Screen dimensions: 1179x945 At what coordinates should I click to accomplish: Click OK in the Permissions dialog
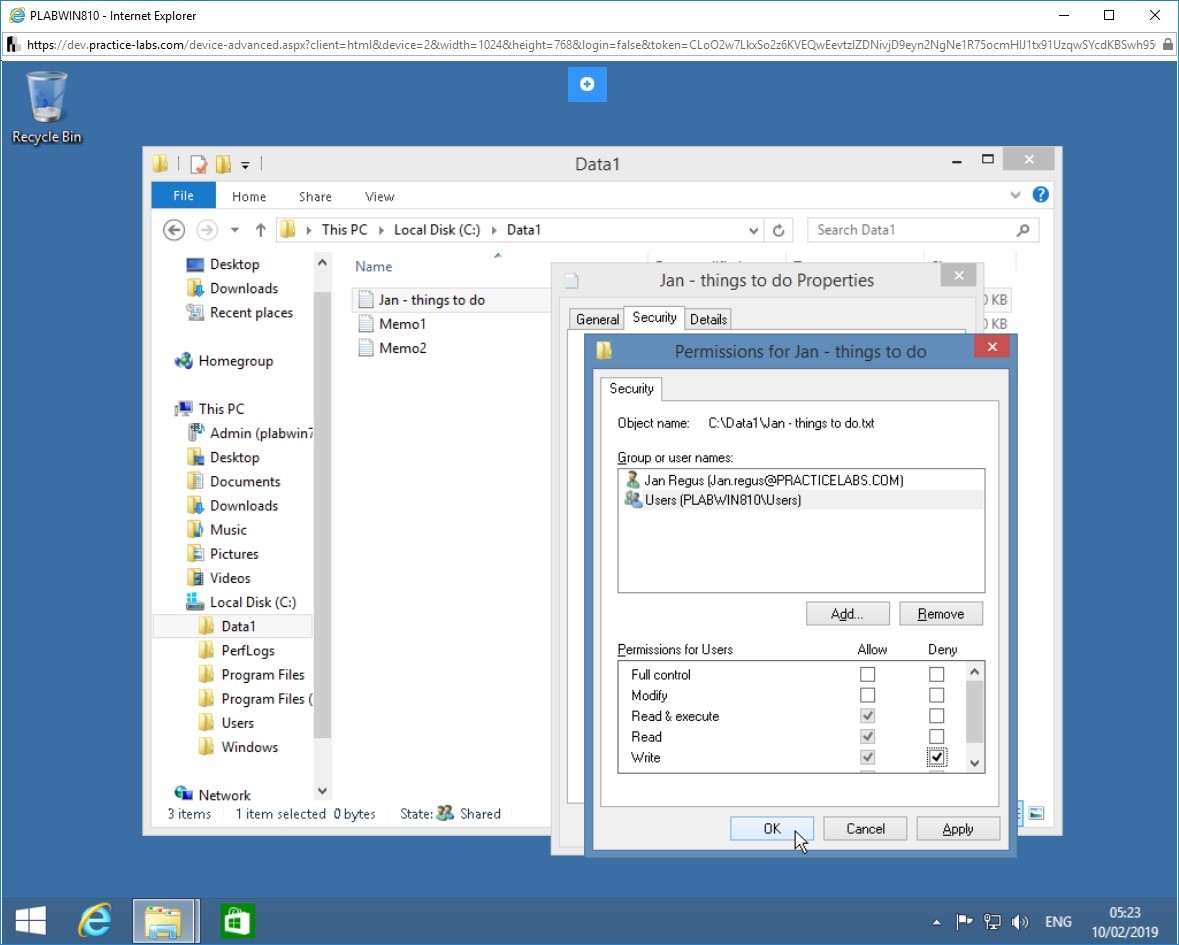(771, 828)
